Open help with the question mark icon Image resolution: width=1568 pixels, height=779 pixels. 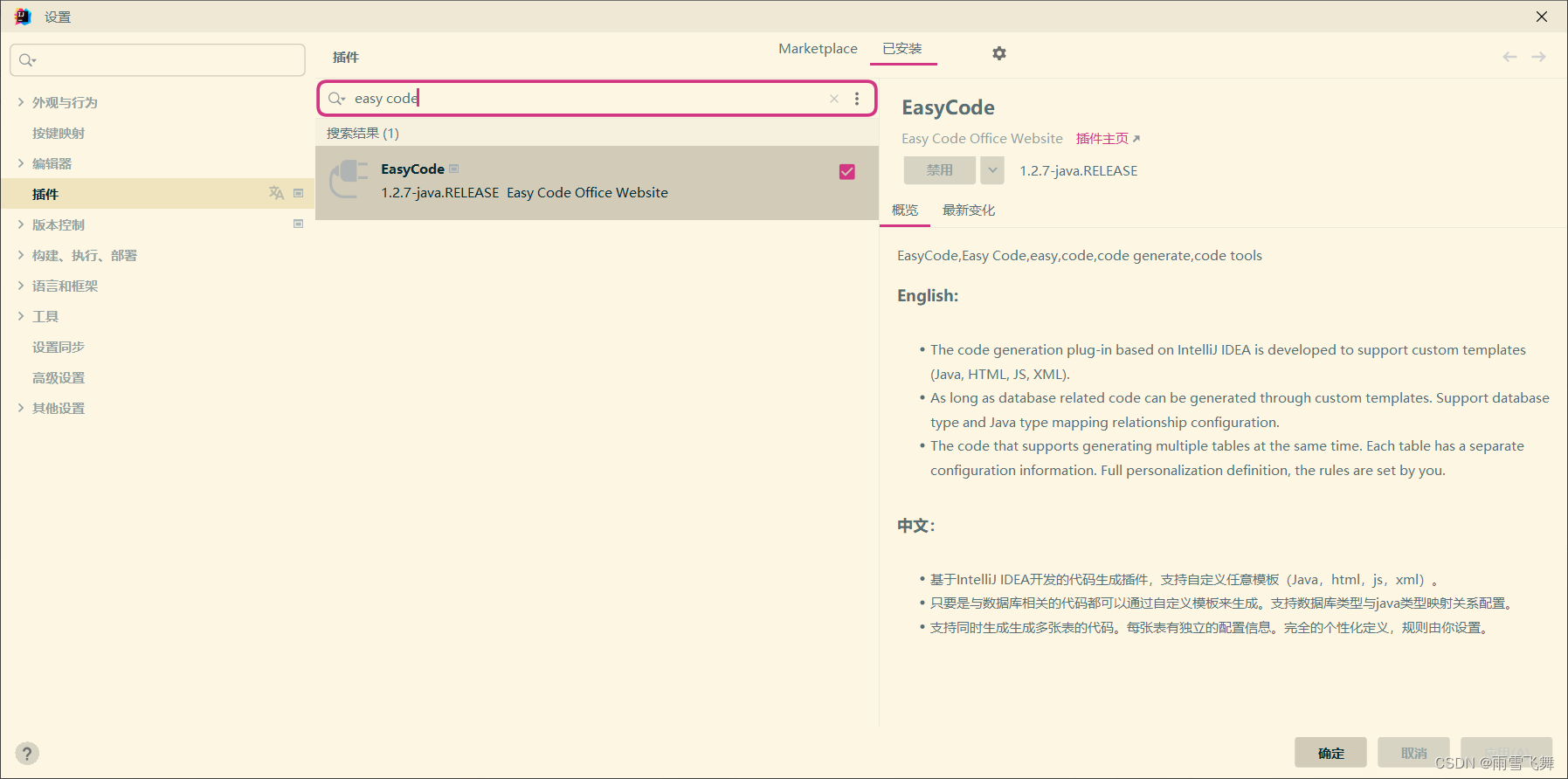(27, 753)
